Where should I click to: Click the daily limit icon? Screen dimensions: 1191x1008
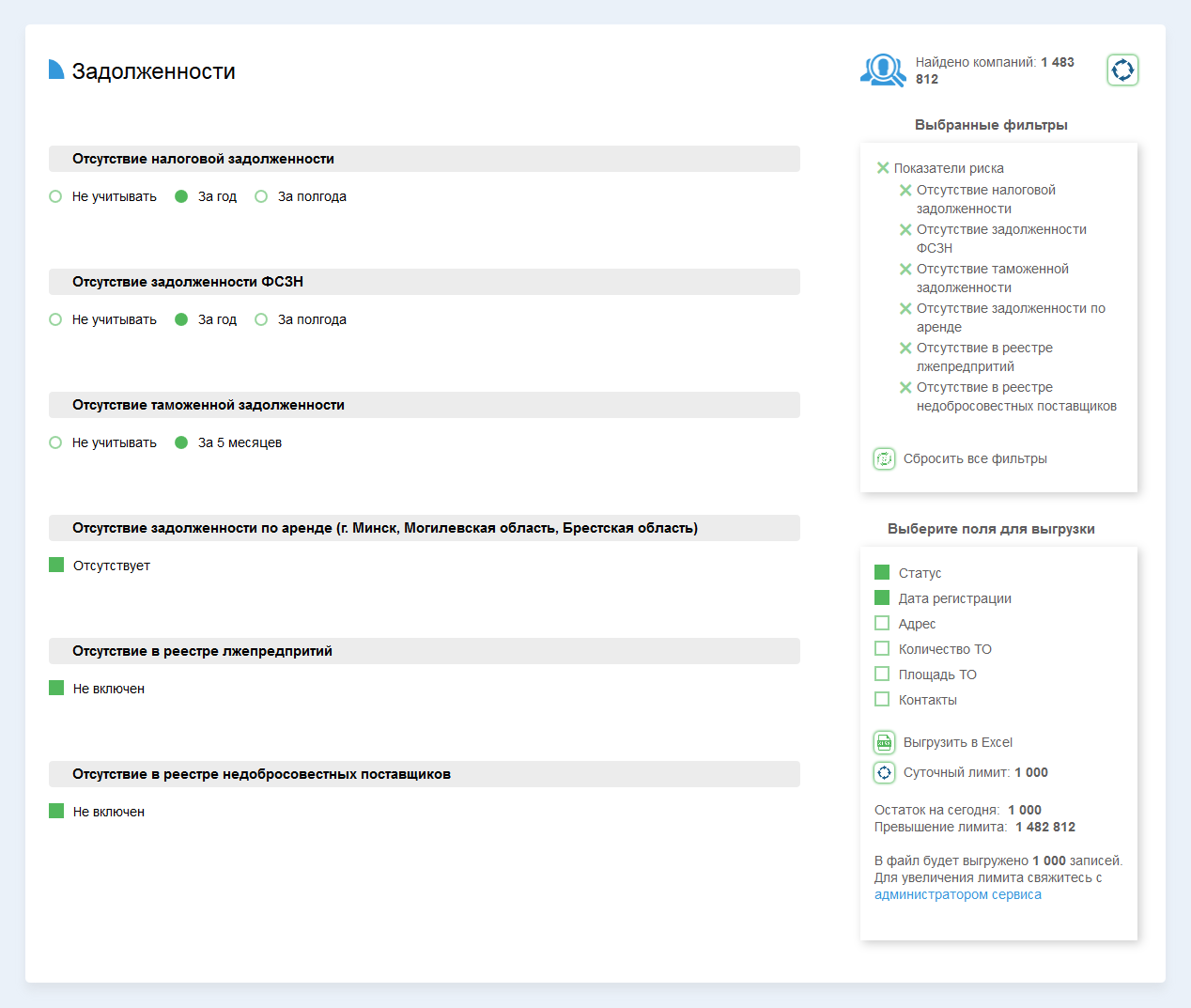click(x=884, y=773)
